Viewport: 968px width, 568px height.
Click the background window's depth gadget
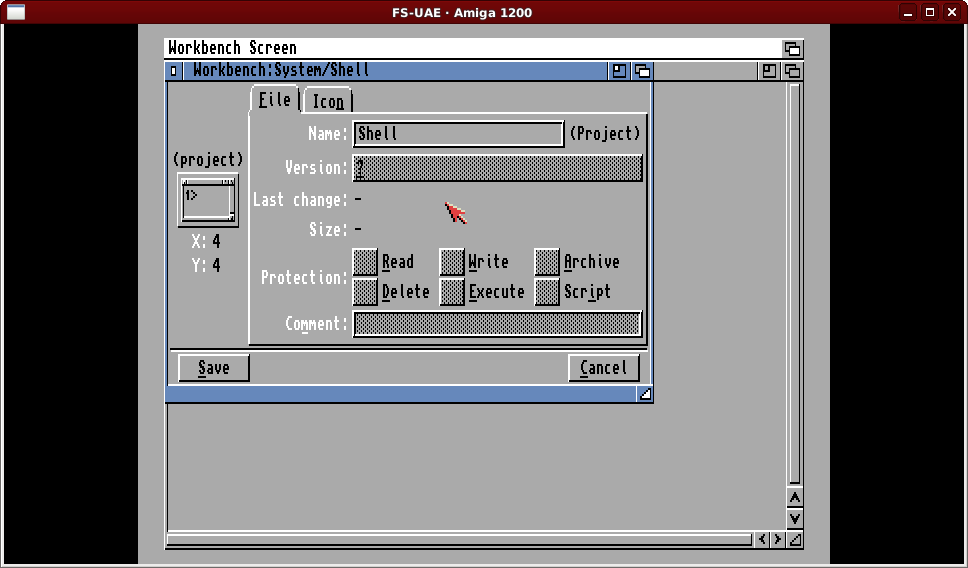pos(793,71)
